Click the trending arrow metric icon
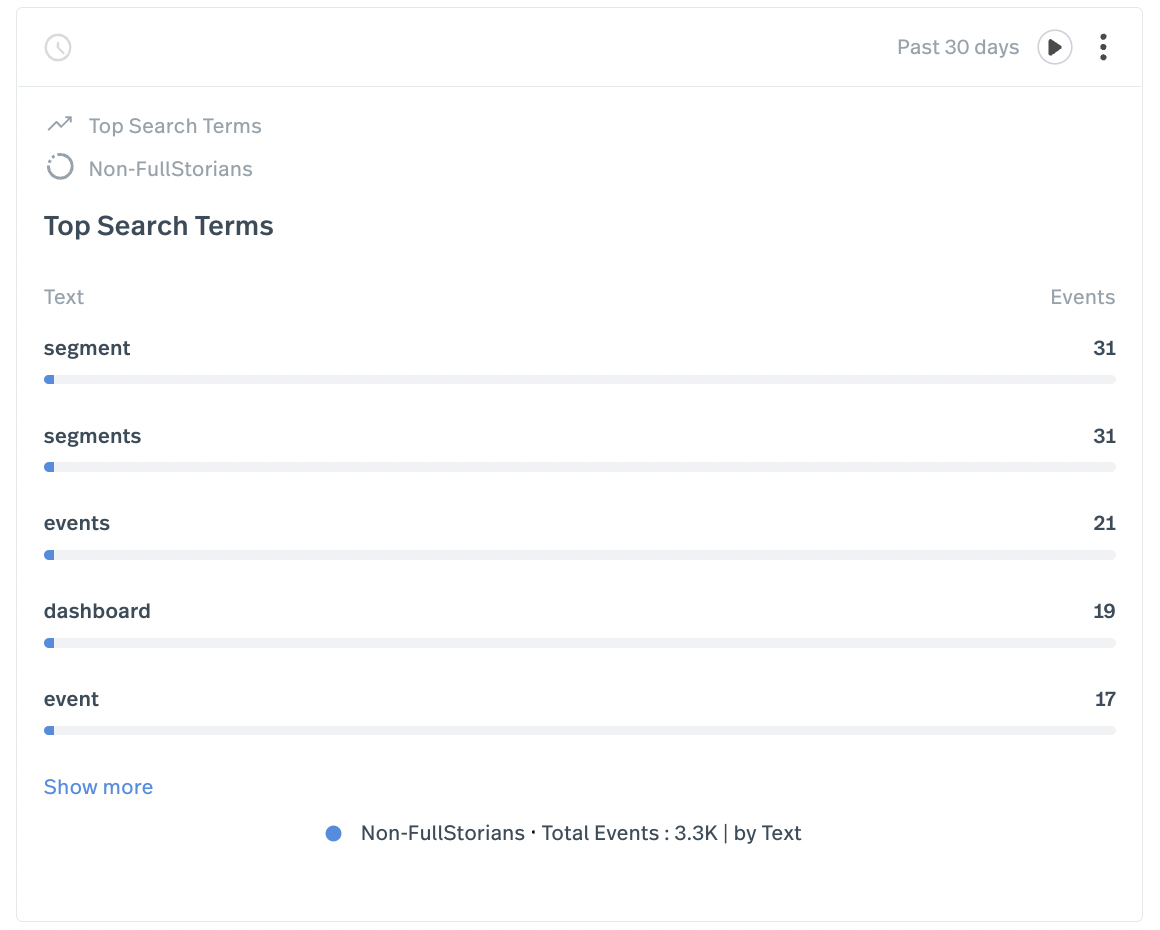1160x930 pixels. [x=60, y=124]
